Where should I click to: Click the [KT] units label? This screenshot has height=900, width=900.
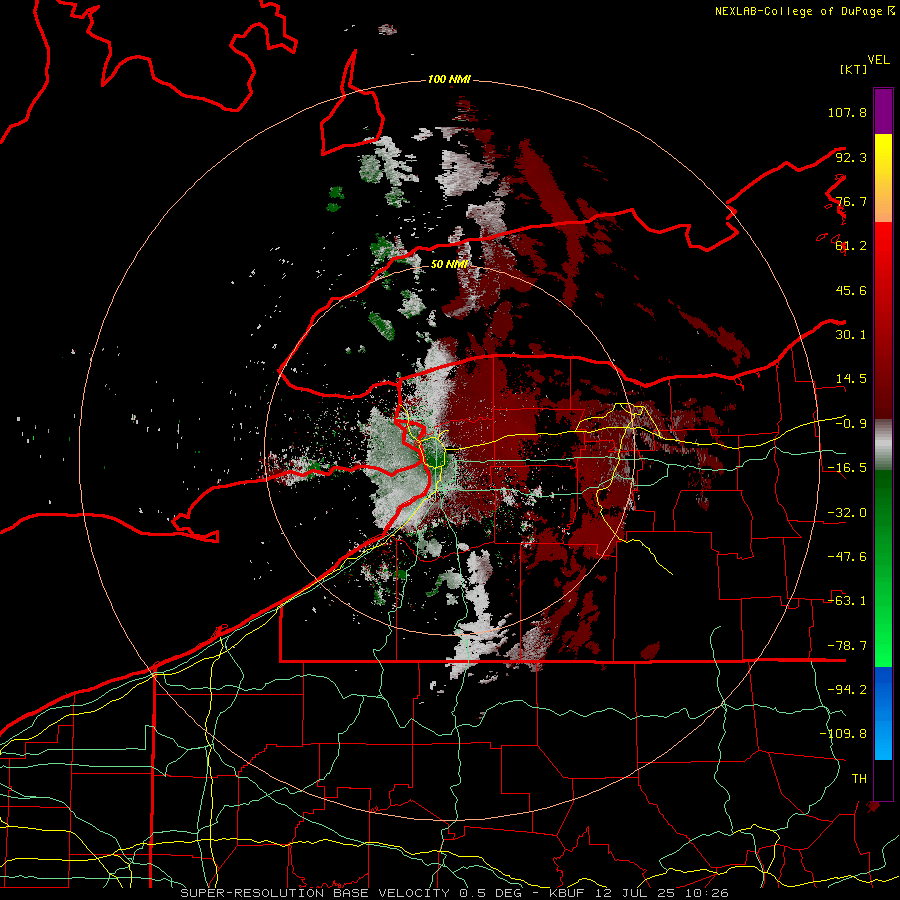click(854, 69)
